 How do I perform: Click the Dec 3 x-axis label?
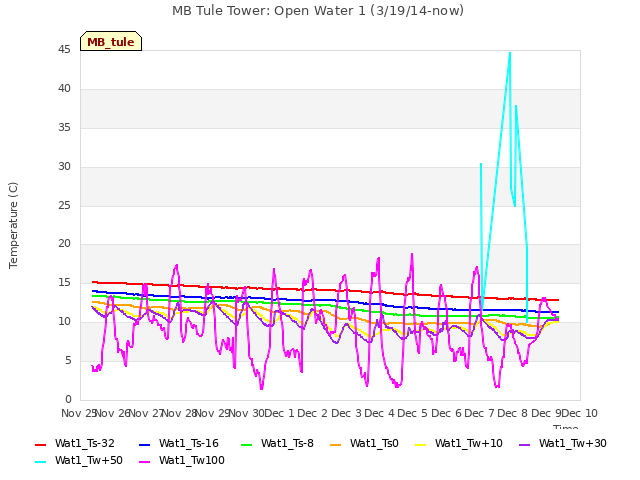click(346, 413)
